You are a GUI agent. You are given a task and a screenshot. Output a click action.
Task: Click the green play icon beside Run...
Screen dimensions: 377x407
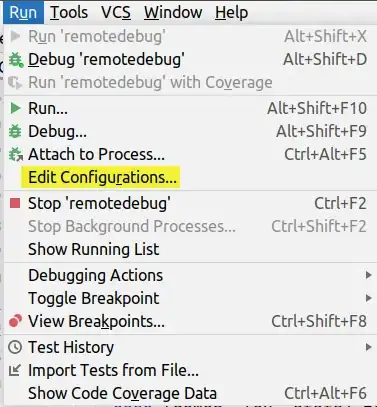15,108
